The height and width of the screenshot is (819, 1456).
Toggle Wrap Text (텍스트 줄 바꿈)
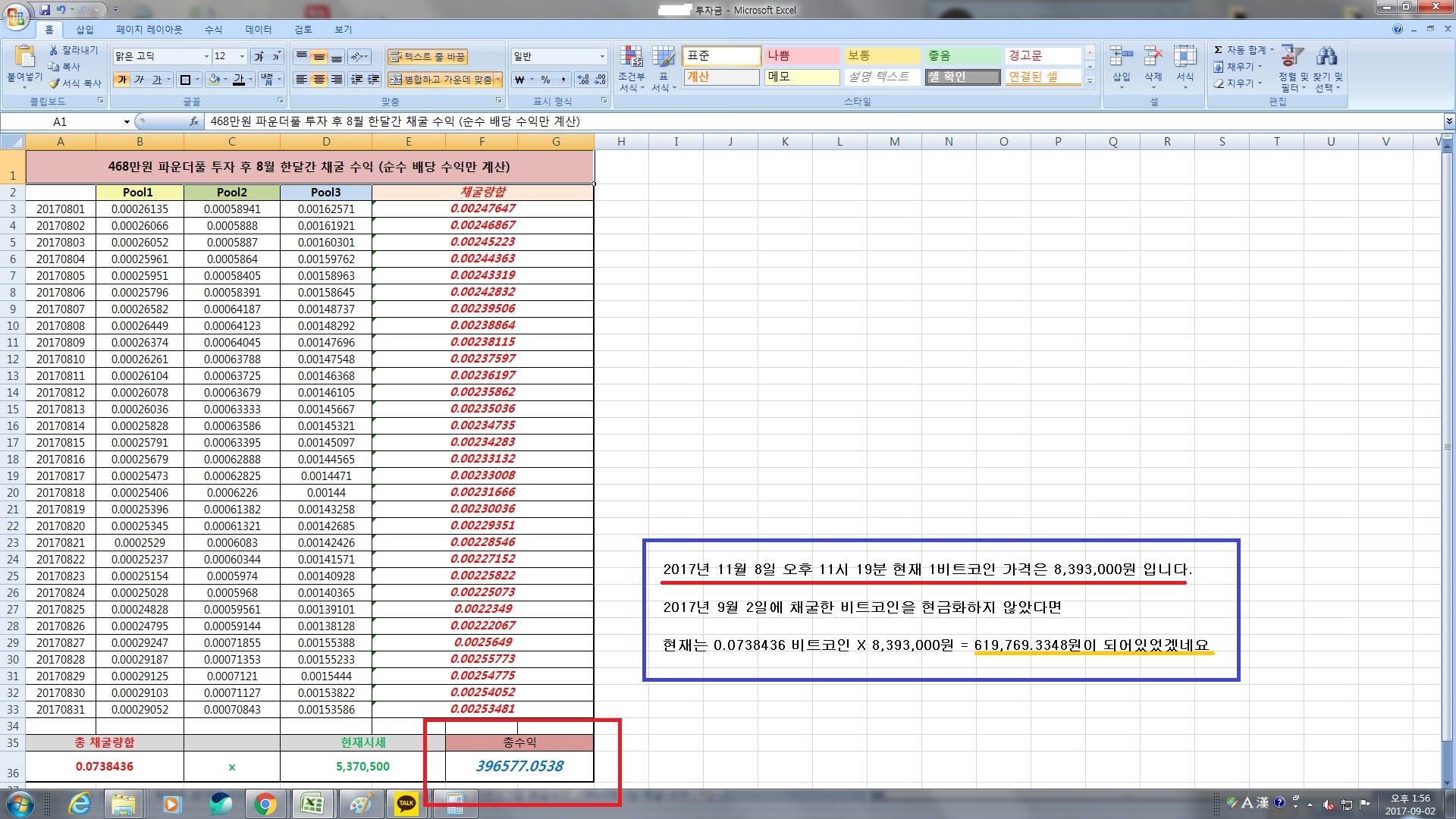(428, 57)
